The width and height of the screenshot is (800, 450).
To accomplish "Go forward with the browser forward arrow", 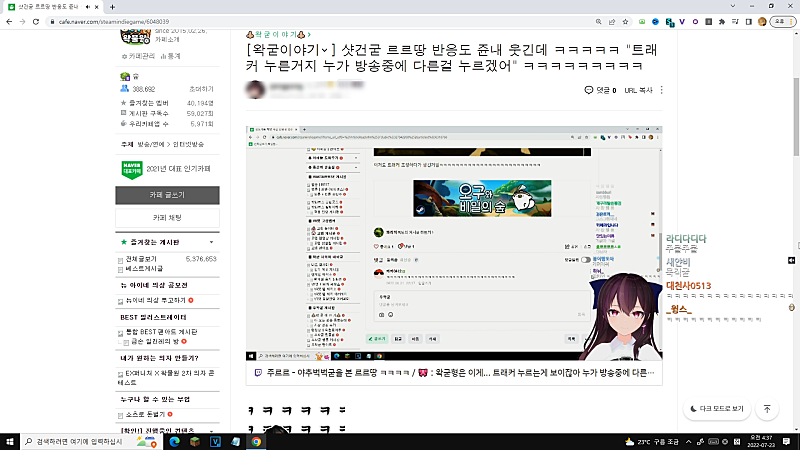I will [22, 22].
